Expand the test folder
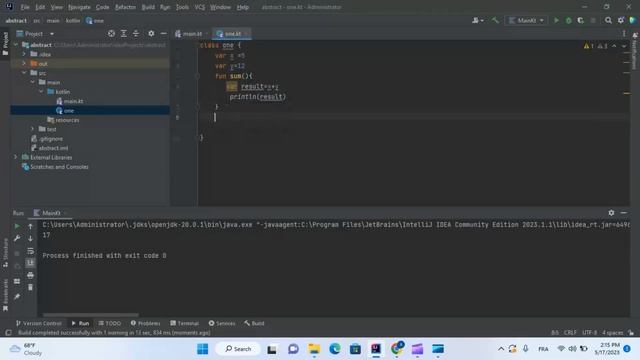This screenshot has width=640, height=360. point(33,129)
